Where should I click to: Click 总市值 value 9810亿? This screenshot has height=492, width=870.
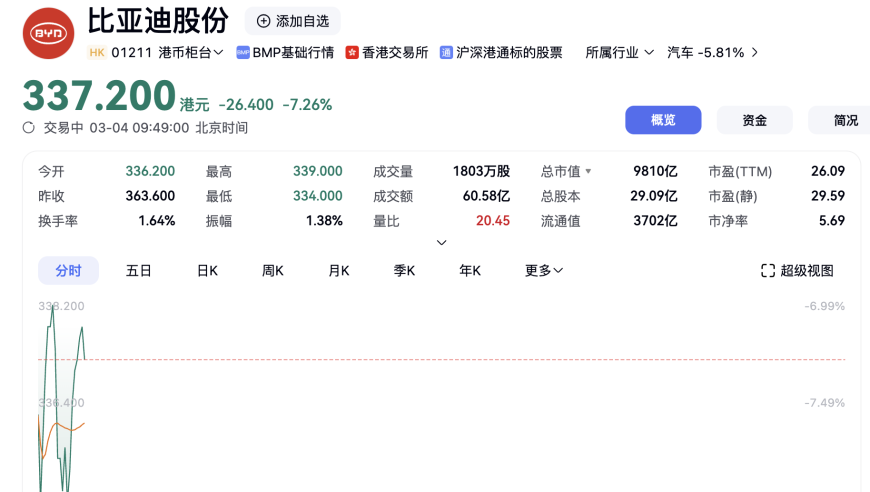click(655, 171)
